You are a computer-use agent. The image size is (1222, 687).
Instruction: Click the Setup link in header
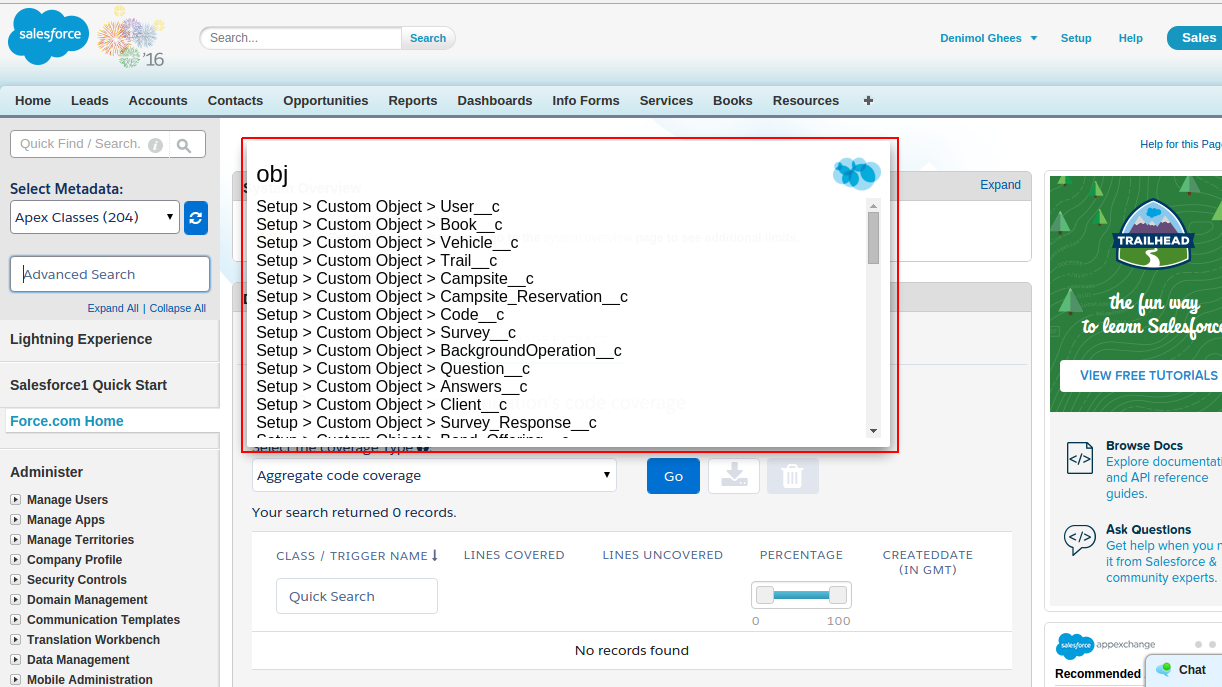coord(1076,38)
